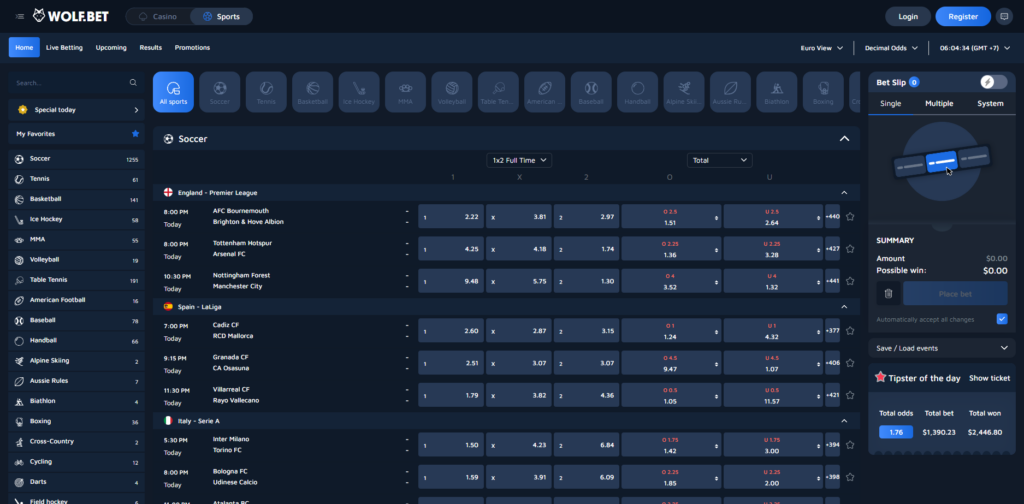Click the search magnifier icon
1024x504 pixels.
click(133, 83)
